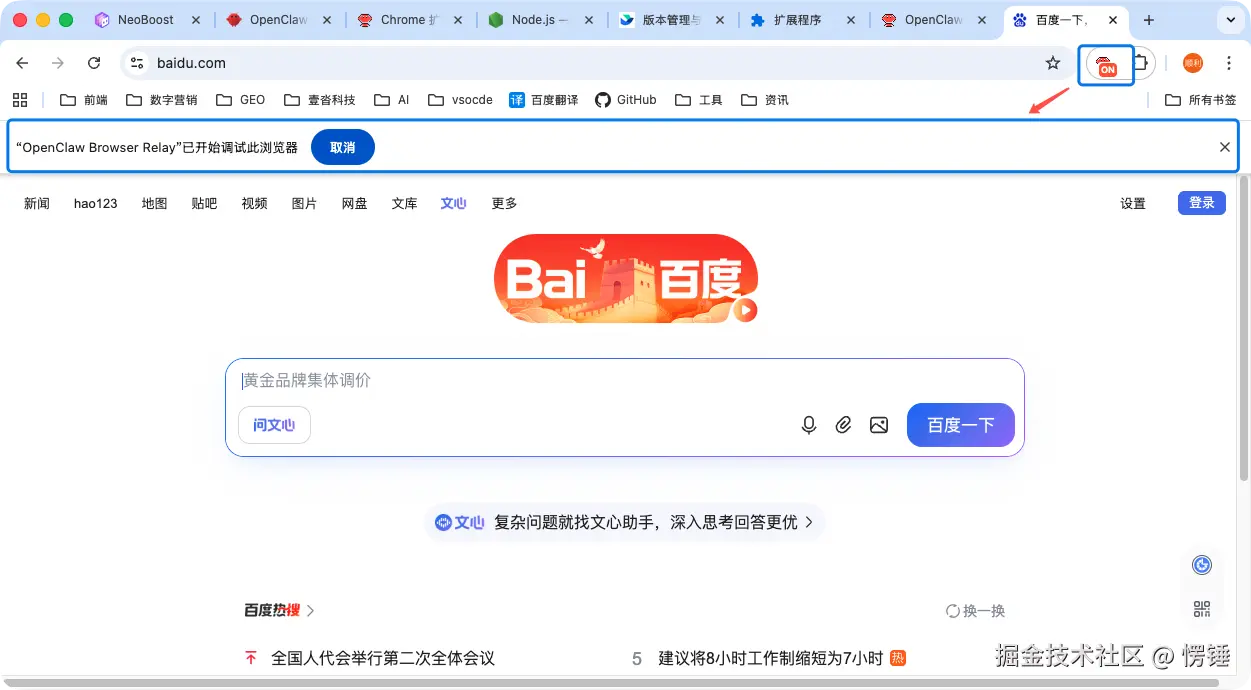This screenshot has height=690, width=1251.
Task: Open Chrome's three-dot menu
Action: [1229, 63]
